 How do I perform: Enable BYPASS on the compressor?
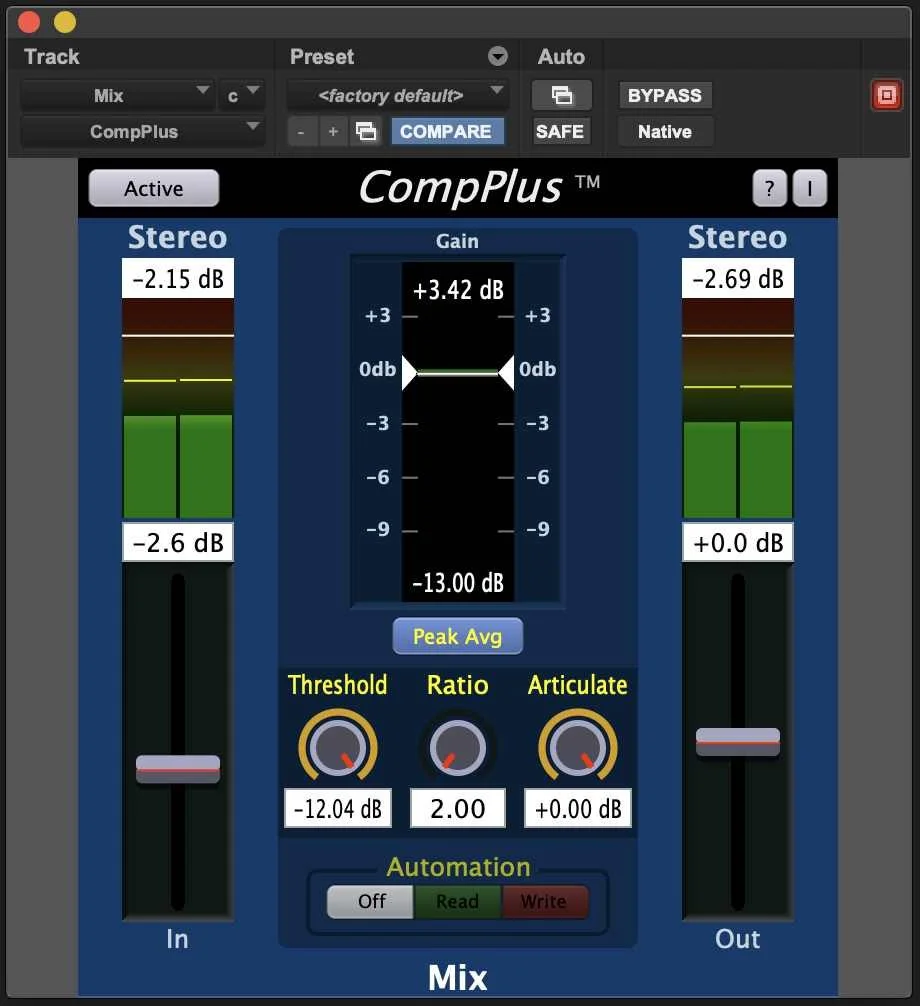[664, 94]
